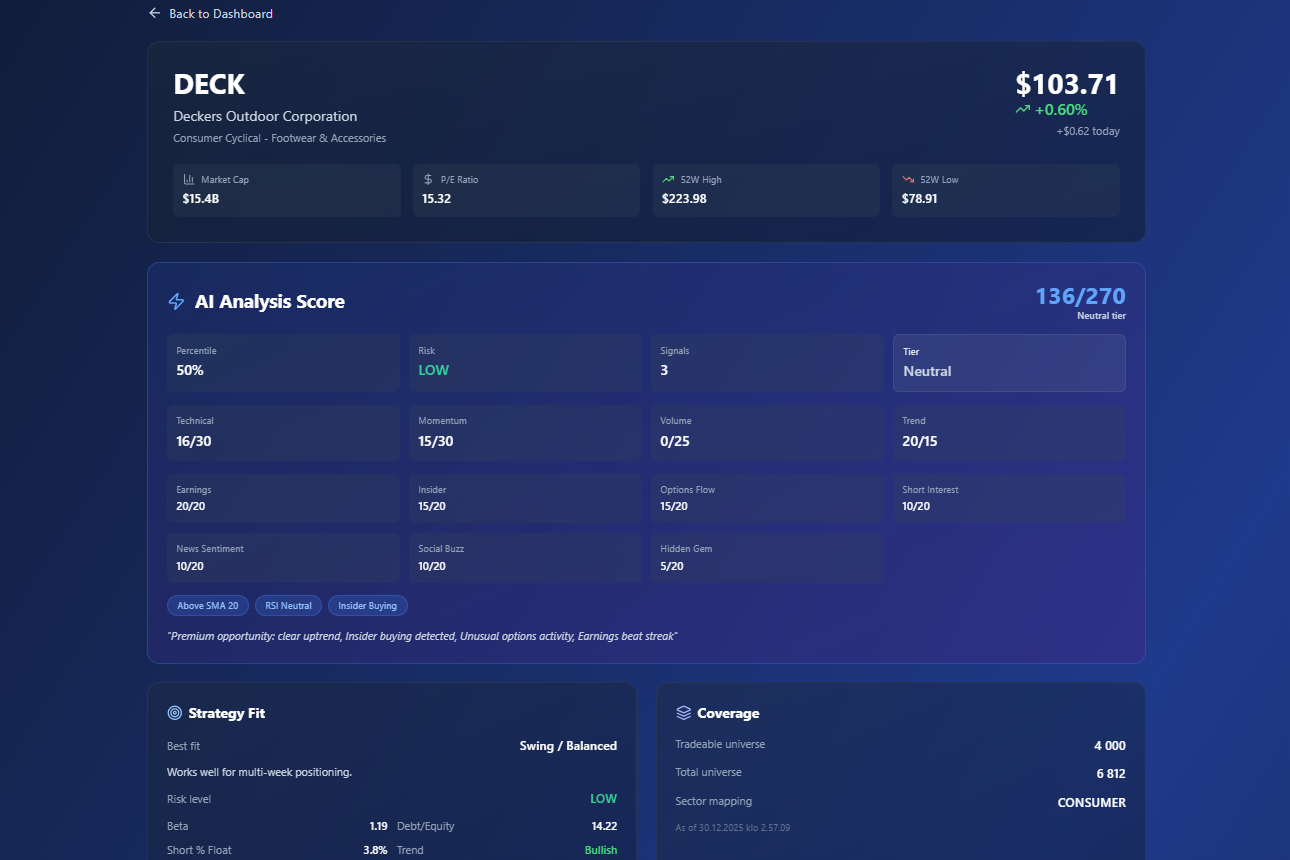The width and height of the screenshot is (1290, 860).
Task: Click the Percentile 50% indicator
Action: [283, 362]
